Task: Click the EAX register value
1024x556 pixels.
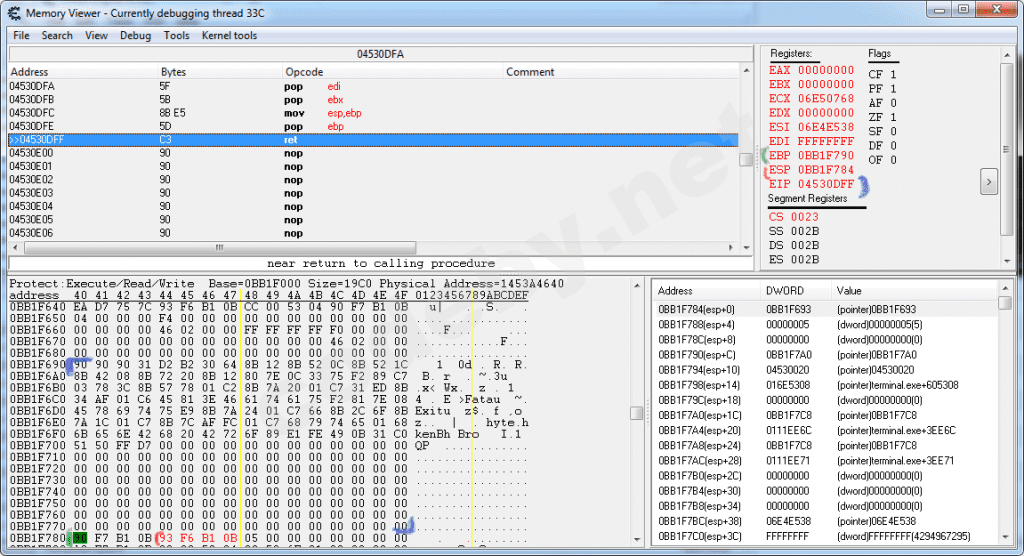Action: coord(811,70)
